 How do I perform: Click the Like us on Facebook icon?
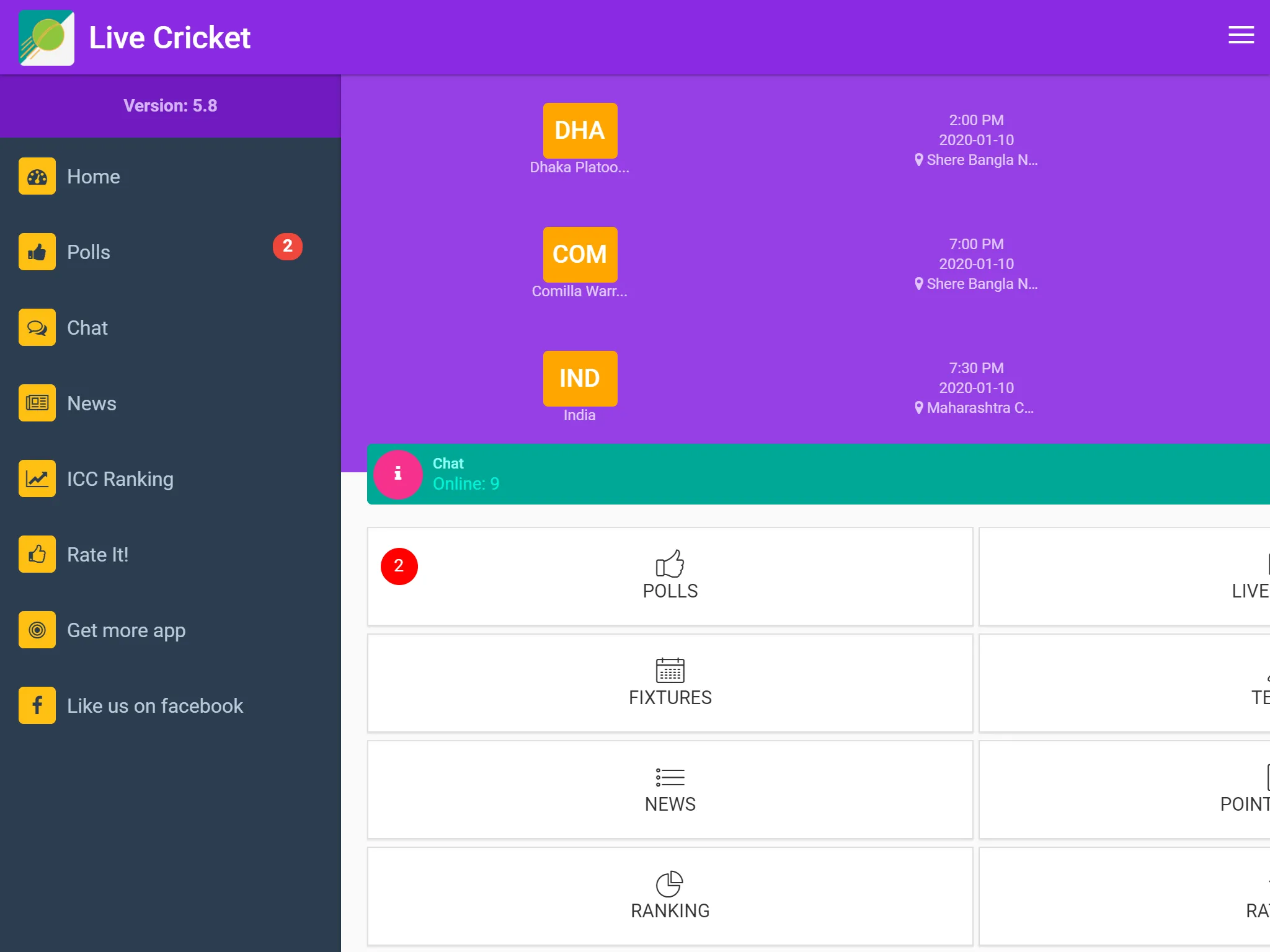38,705
